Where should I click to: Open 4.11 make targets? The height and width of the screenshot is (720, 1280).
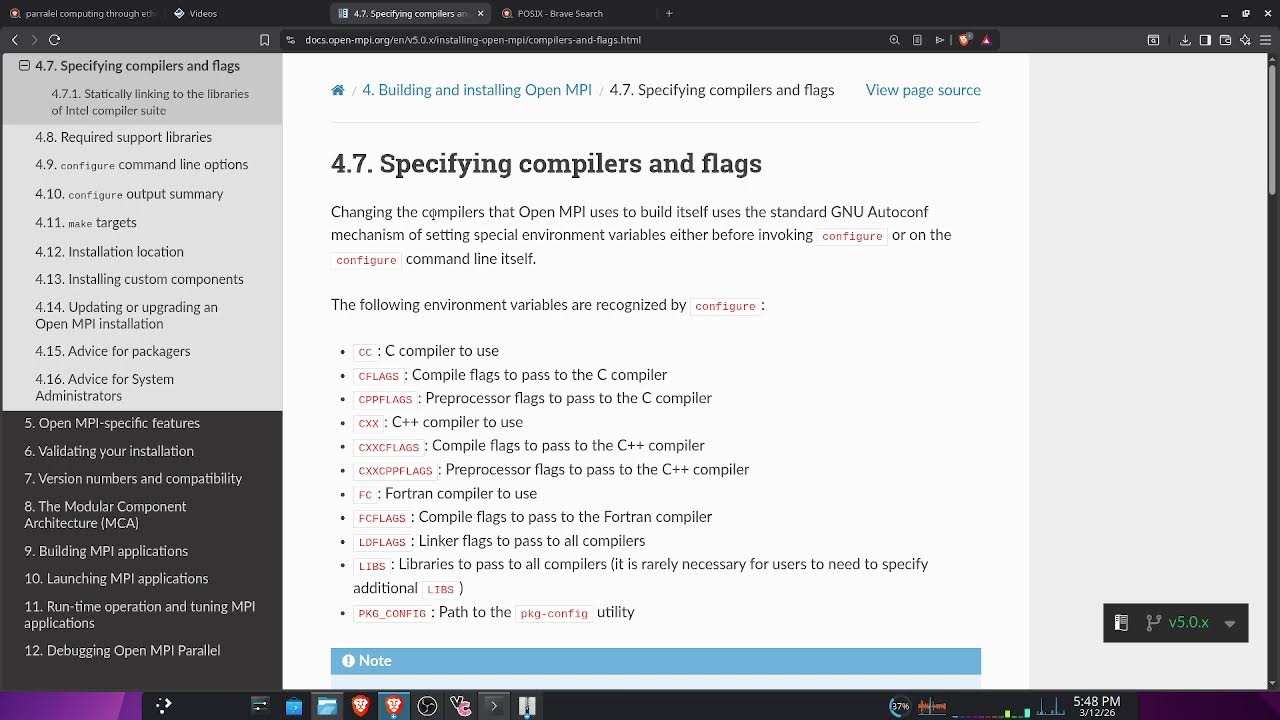(86, 223)
